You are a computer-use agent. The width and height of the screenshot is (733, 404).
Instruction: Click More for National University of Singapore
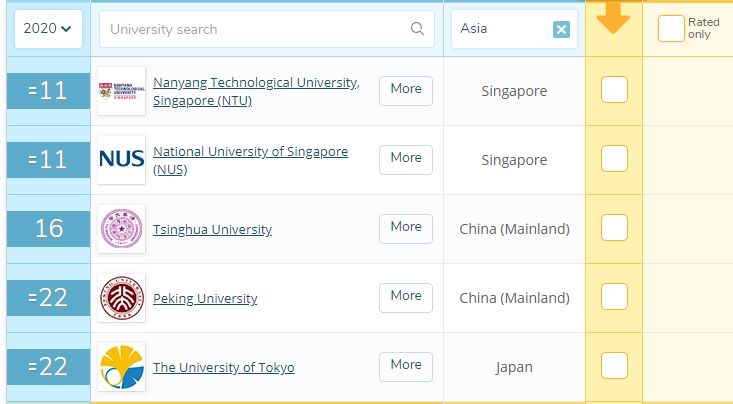pyautogui.click(x=406, y=160)
